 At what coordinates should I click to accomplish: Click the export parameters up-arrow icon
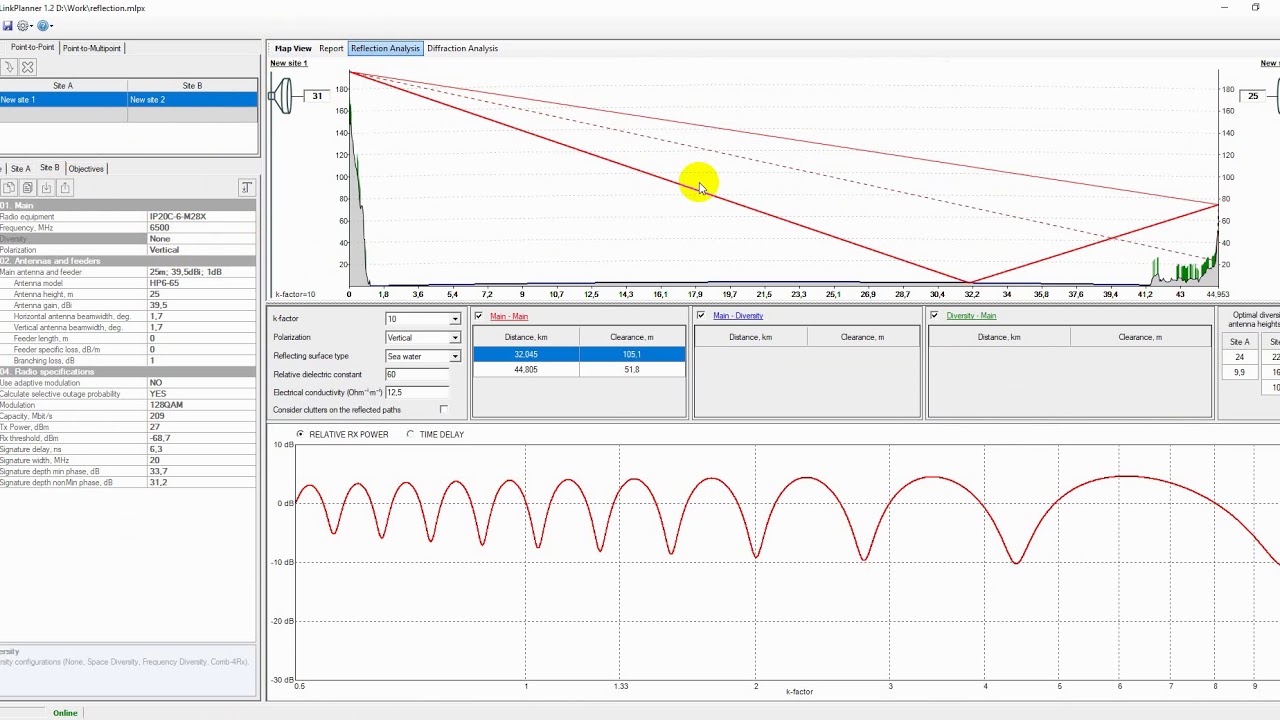[65, 188]
